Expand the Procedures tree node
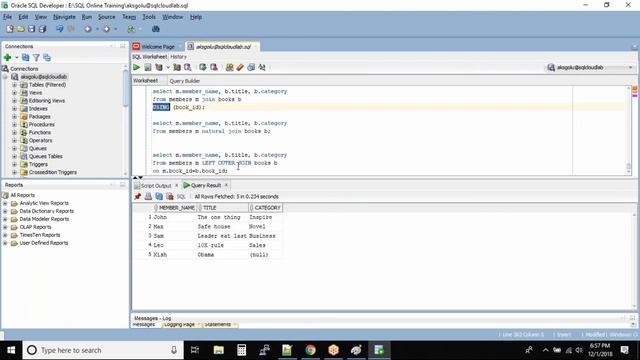Viewport: 640px width, 360px height. 15,124
